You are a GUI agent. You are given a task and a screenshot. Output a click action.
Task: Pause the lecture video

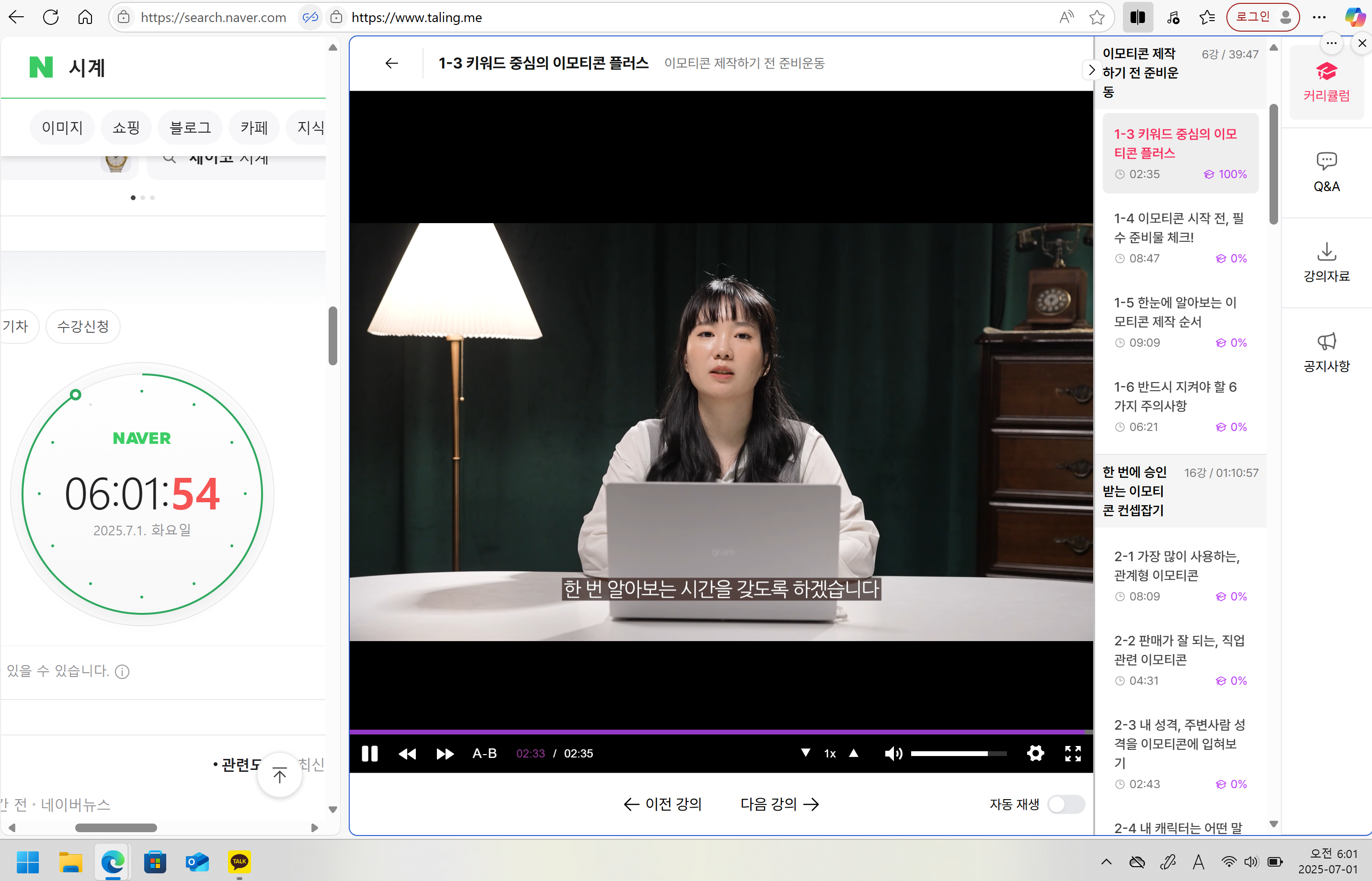point(369,754)
